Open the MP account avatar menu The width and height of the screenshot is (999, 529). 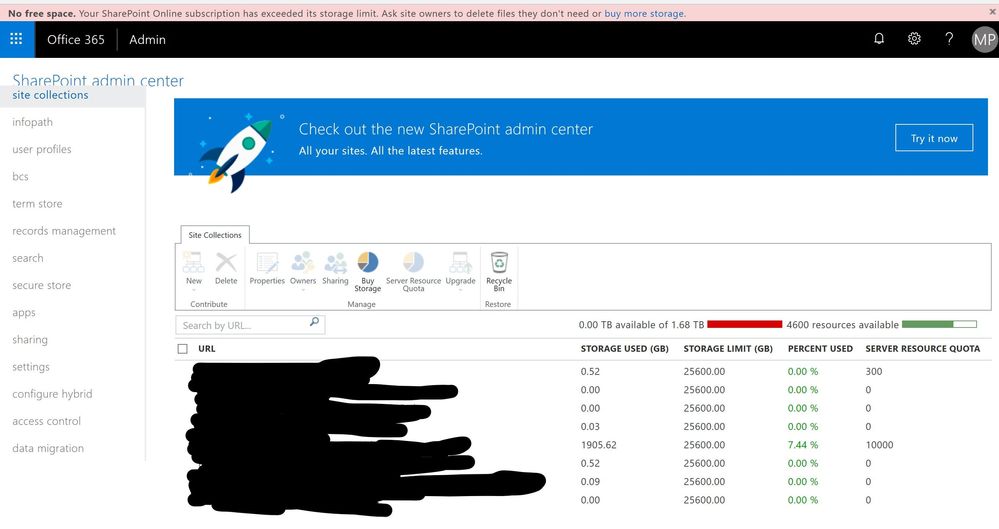tap(984, 40)
